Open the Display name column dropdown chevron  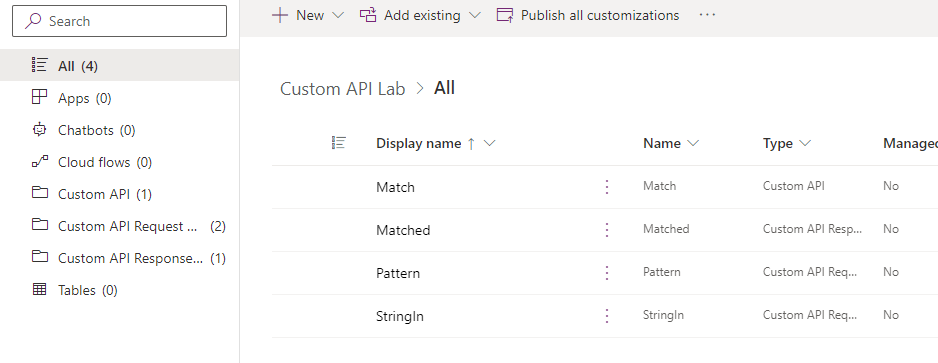(489, 144)
